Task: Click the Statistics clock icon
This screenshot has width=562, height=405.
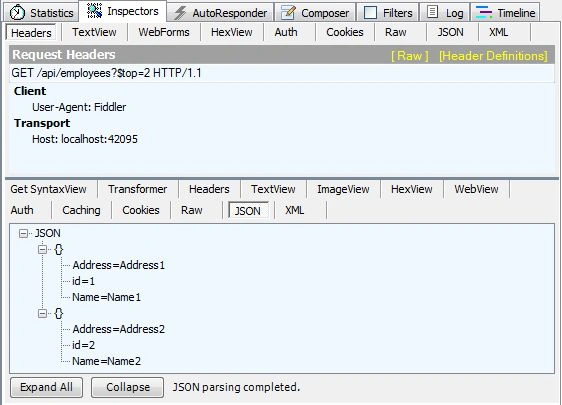Action: click(x=17, y=13)
